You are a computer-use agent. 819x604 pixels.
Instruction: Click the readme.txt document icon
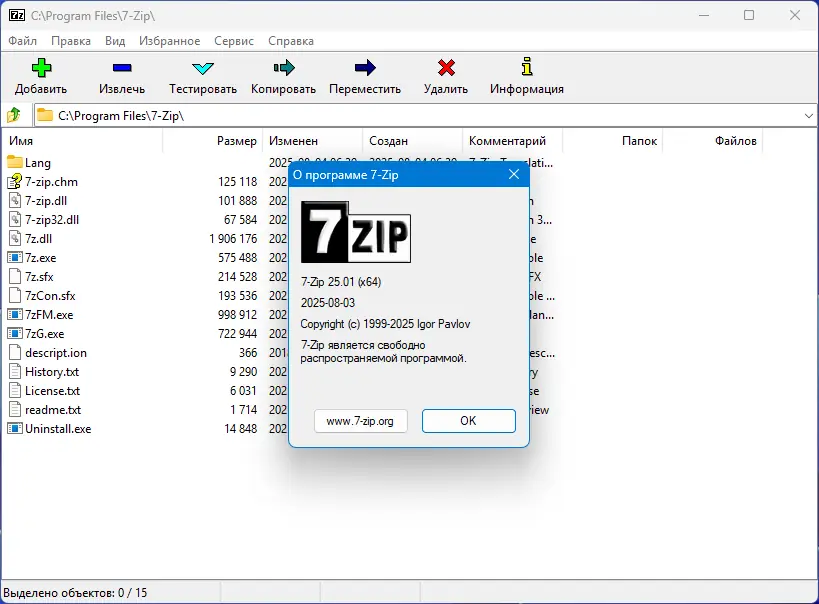click(x=15, y=409)
